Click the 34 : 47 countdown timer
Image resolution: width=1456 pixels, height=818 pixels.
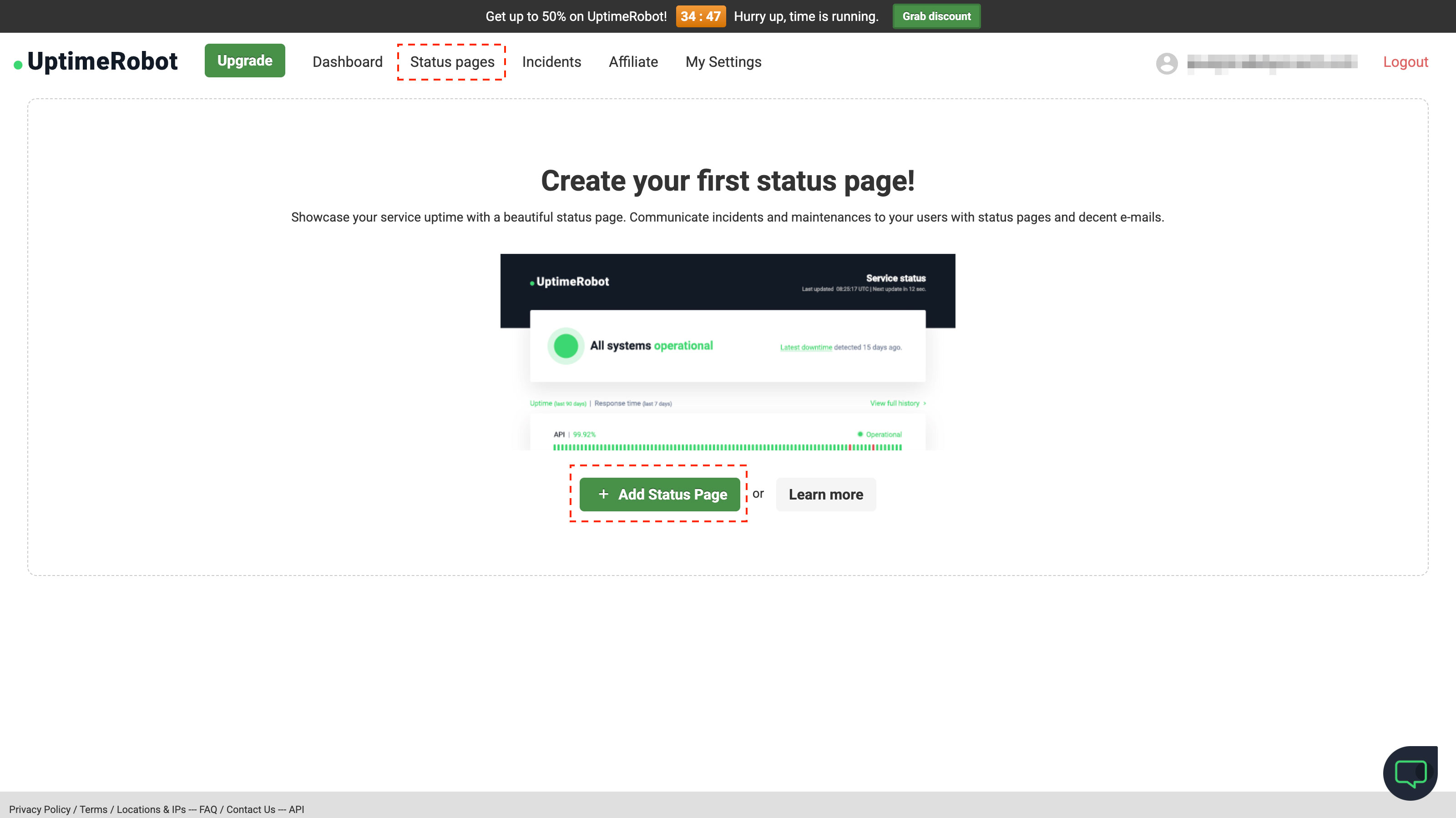[701, 16]
